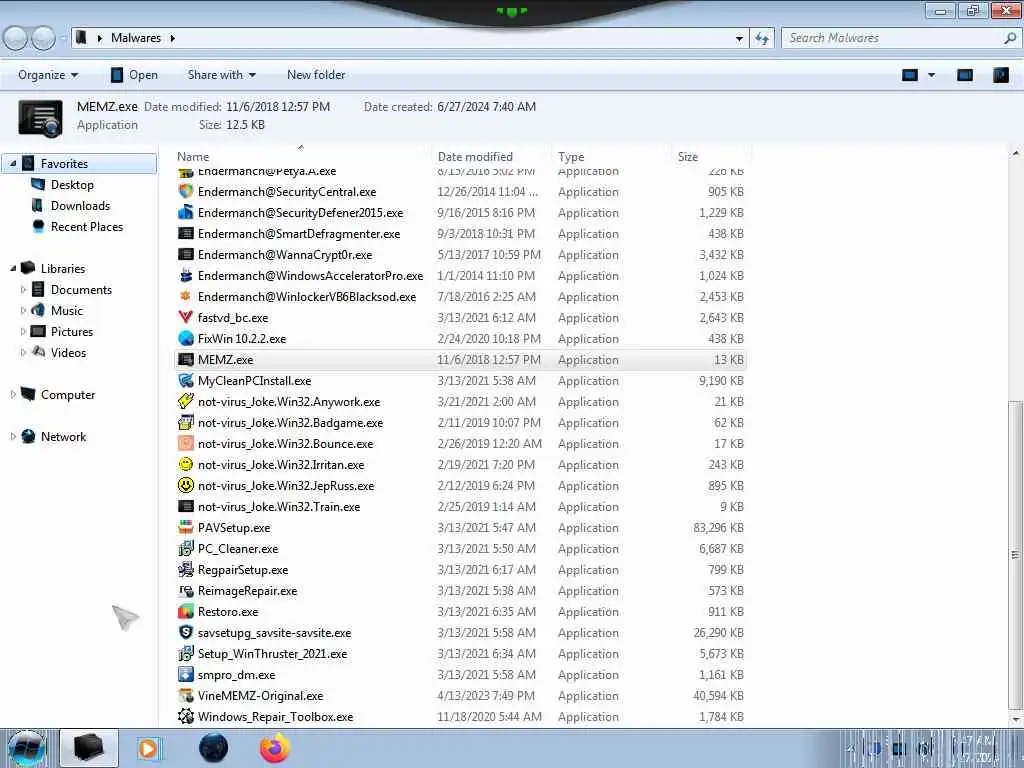Click the Restoro.exe icon

(185, 611)
